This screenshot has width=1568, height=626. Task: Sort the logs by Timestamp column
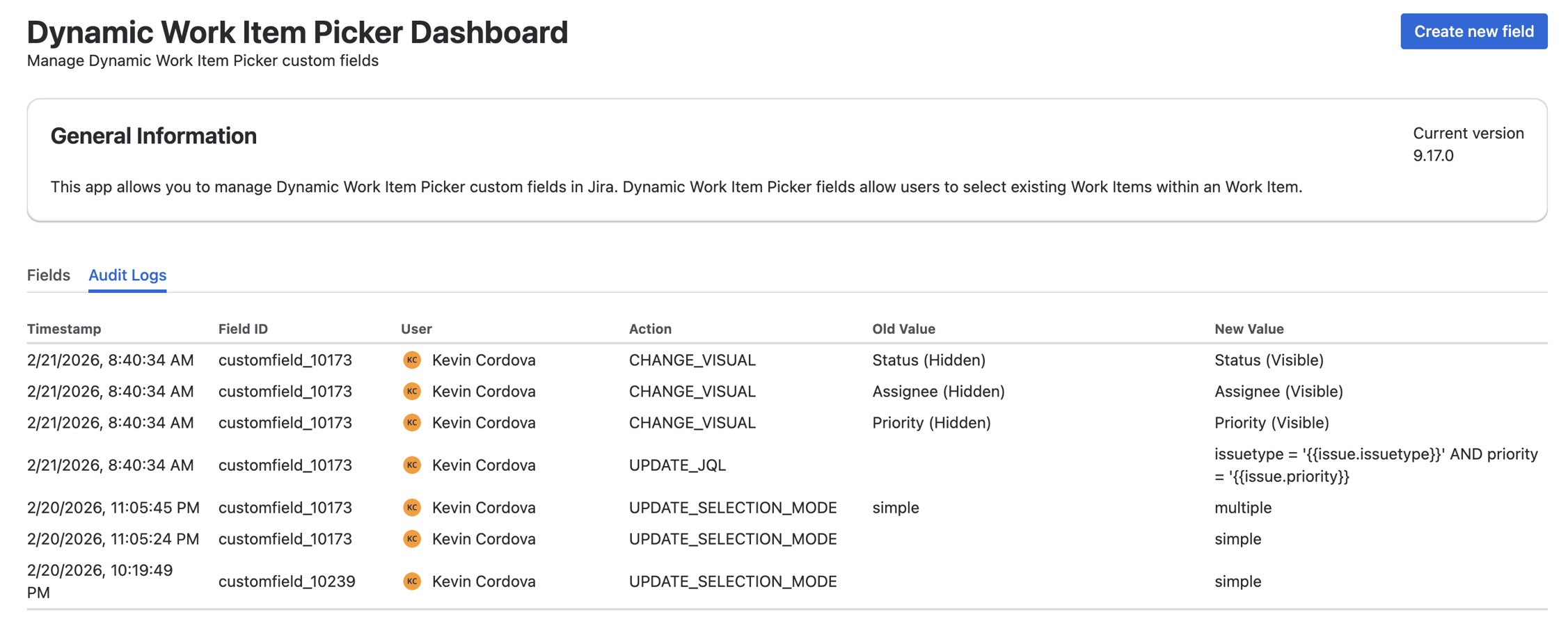(x=64, y=328)
